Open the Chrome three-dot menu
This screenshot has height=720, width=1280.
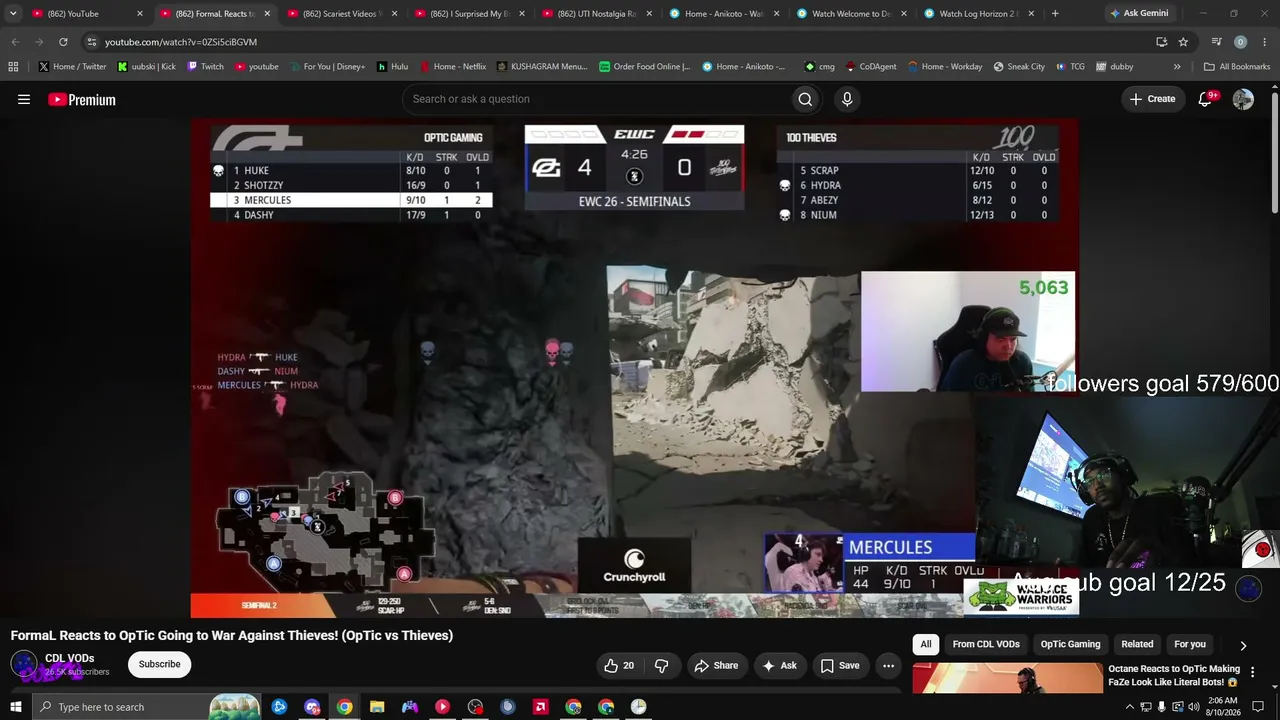tap(1265, 42)
